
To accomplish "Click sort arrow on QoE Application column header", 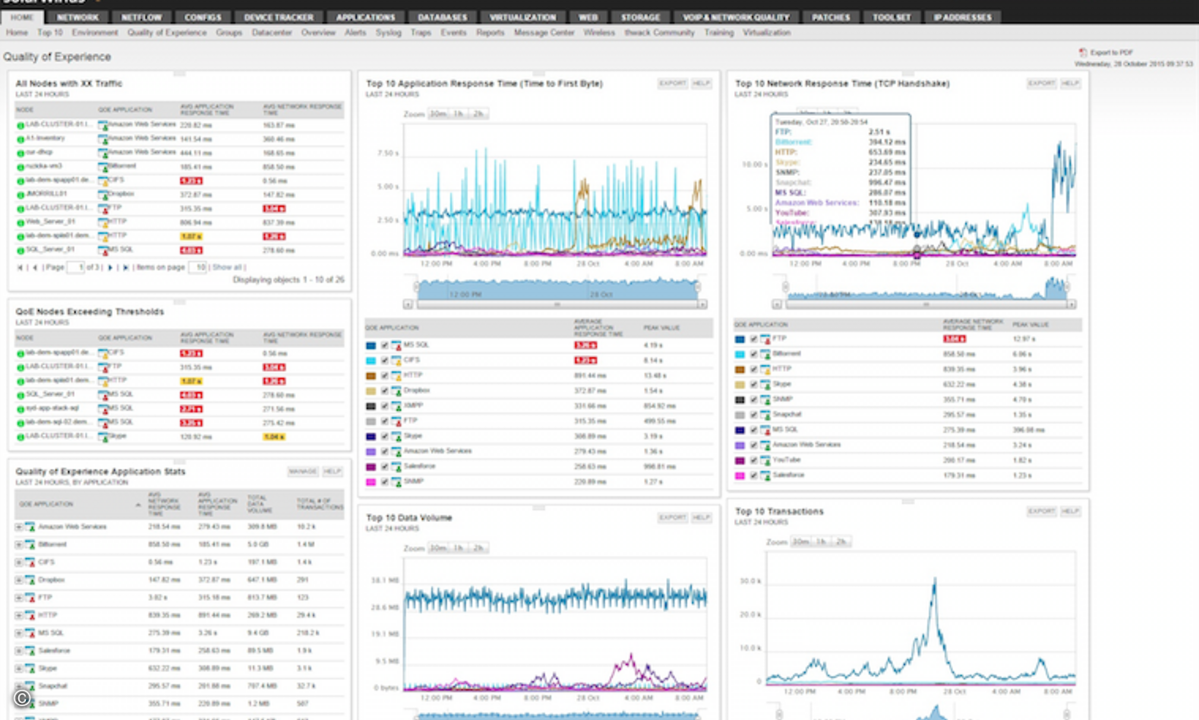I will (138, 504).
